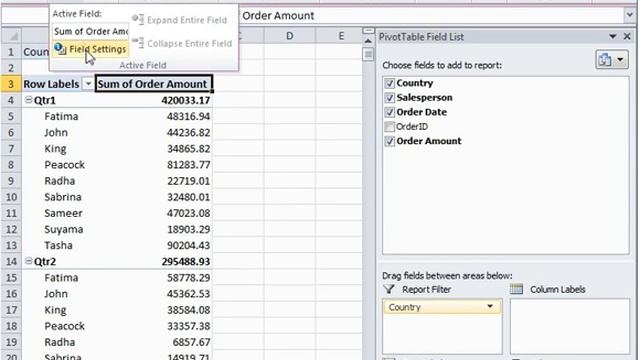Select row 3 header

click(11, 84)
